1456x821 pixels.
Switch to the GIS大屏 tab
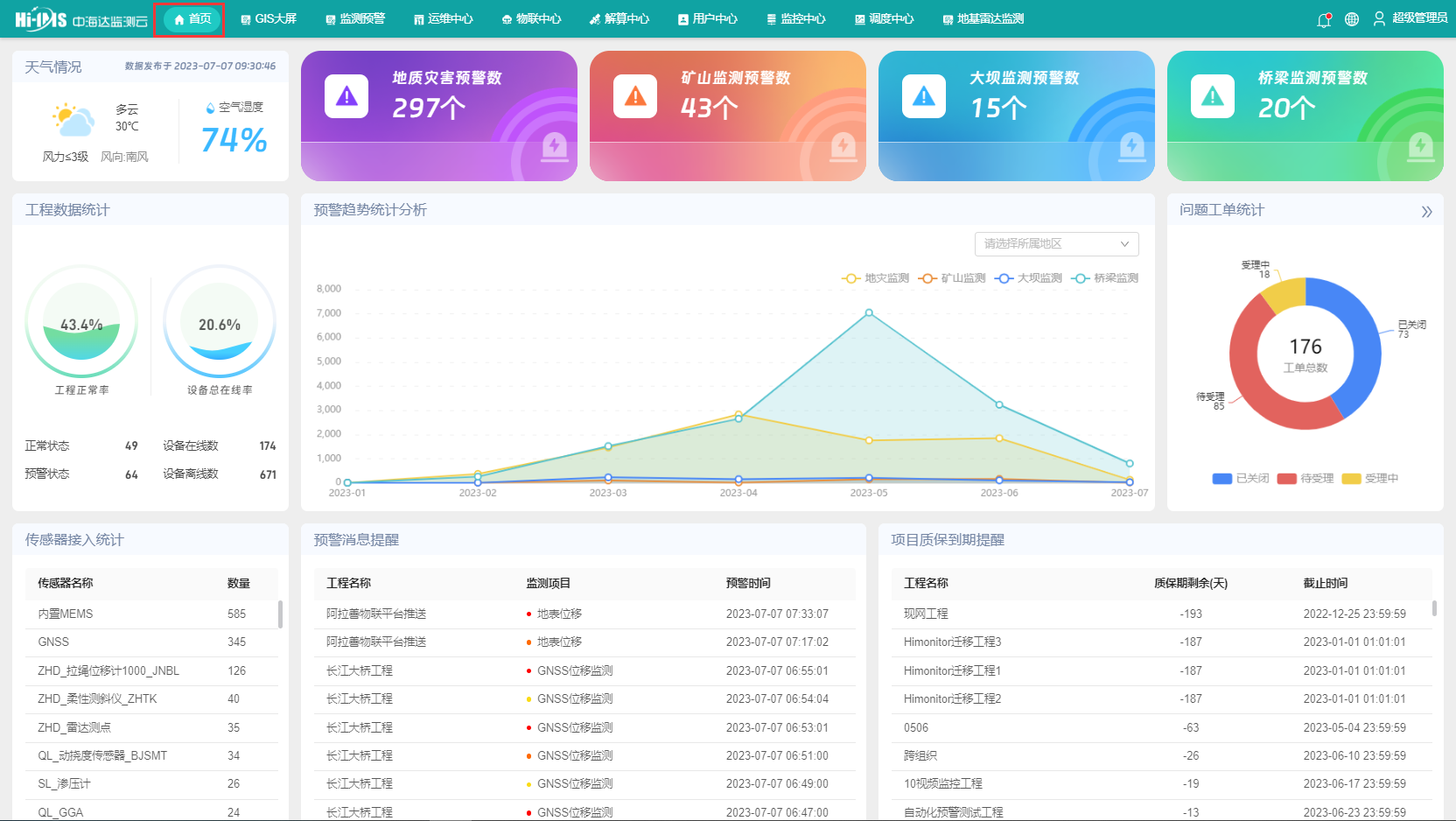[x=269, y=19]
